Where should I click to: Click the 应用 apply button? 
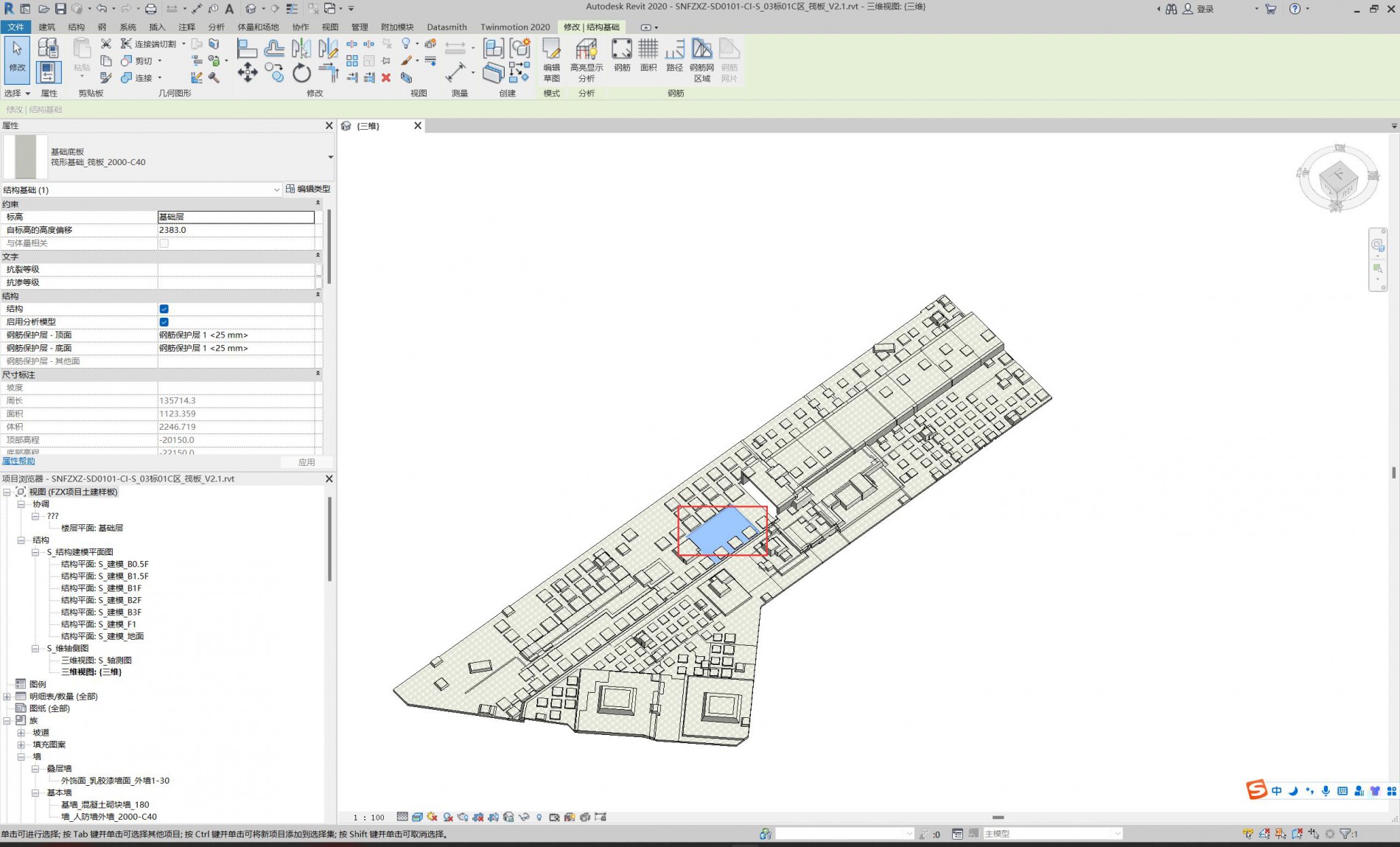pos(307,462)
